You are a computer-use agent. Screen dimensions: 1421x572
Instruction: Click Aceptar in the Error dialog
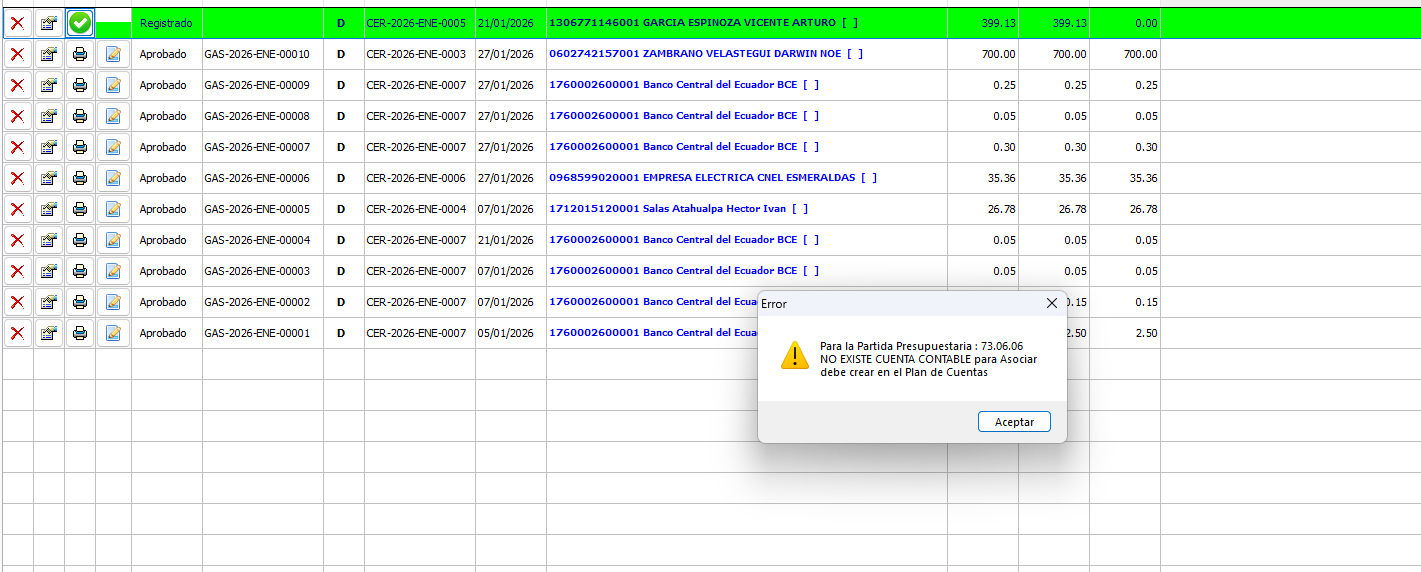click(x=1014, y=422)
